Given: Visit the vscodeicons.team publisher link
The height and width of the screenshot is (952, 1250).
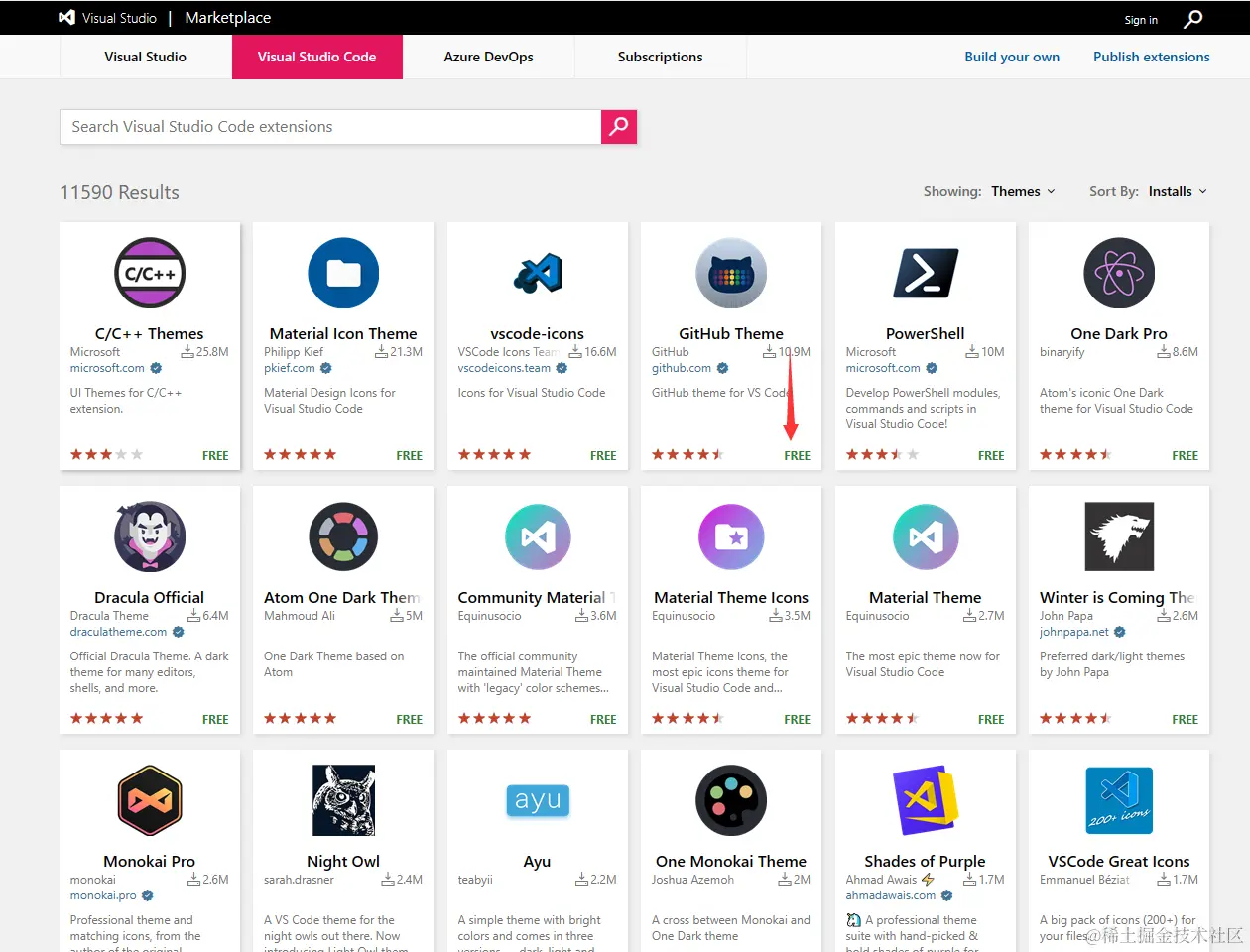Looking at the screenshot, I should pyautogui.click(x=504, y=368).
